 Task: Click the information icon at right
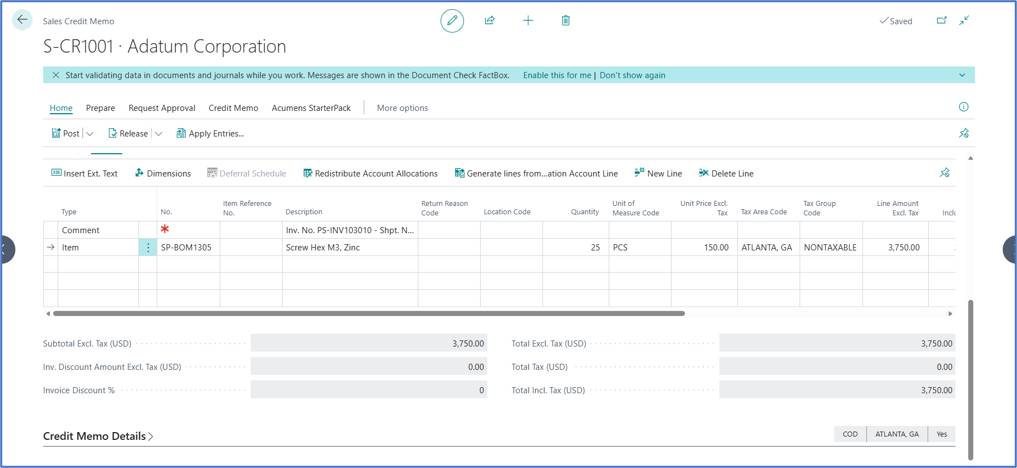pos(963,107)
